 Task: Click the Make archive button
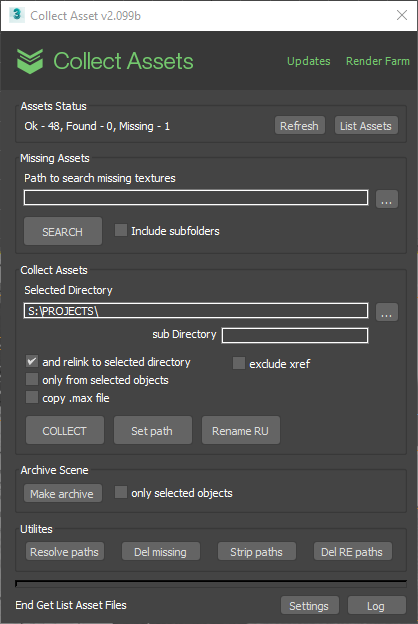point(63,493)
